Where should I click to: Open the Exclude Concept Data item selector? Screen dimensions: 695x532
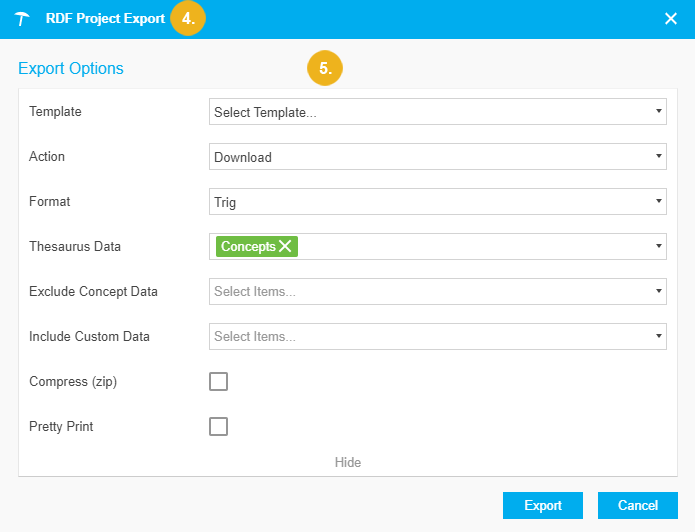438,292
